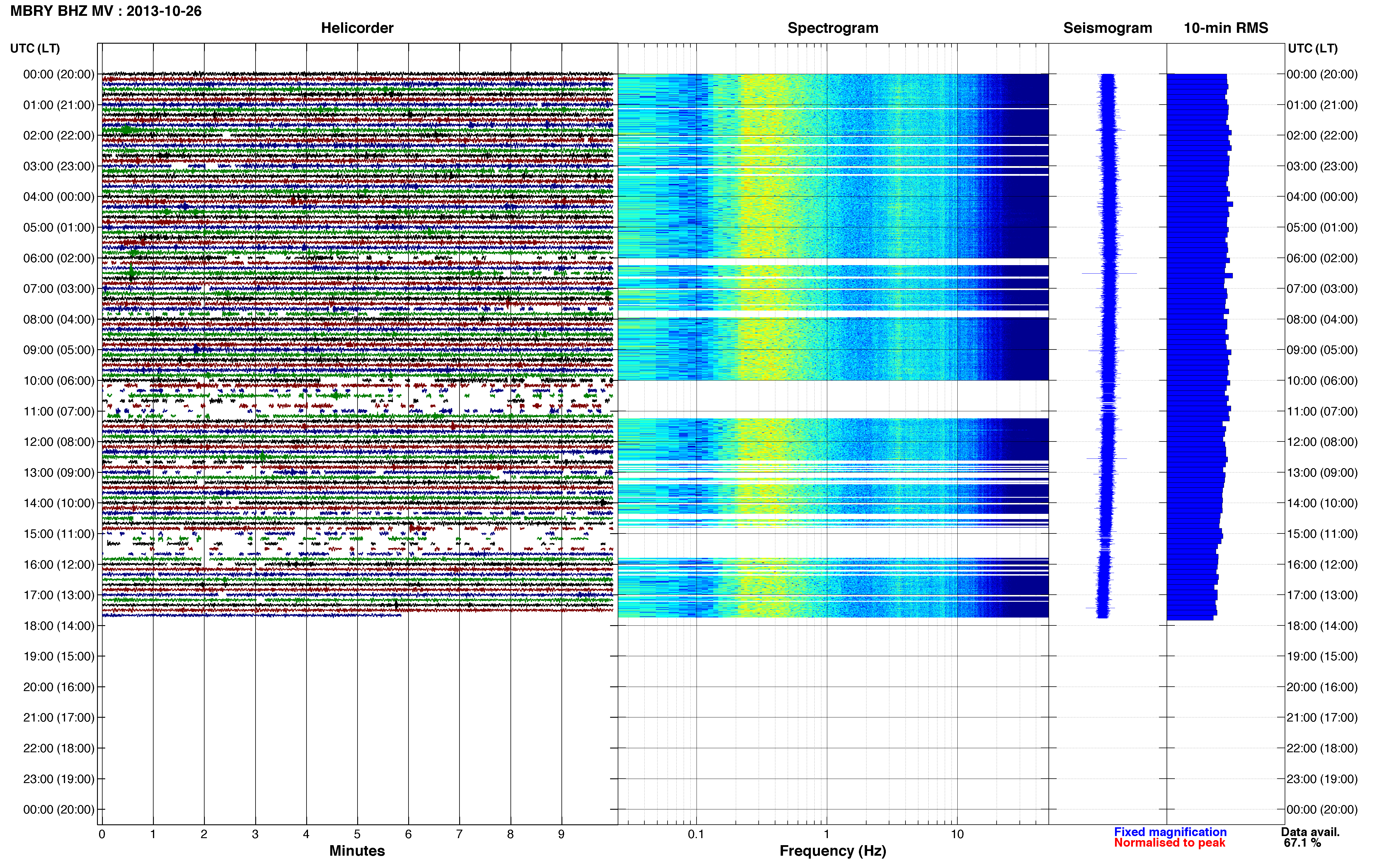Click the 'Normalised to peak' legend text
The image size is (1389, 868).
tap(1170, 843)
